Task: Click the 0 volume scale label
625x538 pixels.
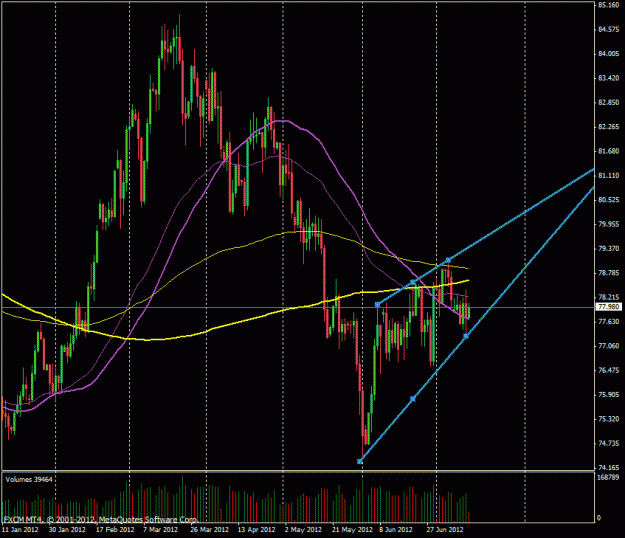Action: (x=599, y=518)
